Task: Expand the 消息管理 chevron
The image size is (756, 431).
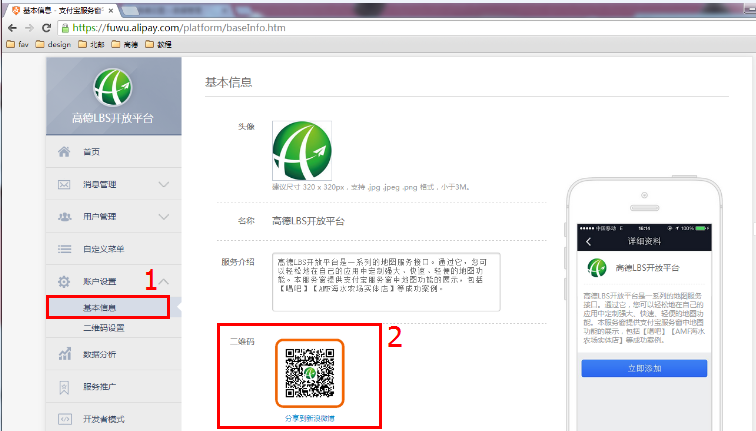Action: 164,185
